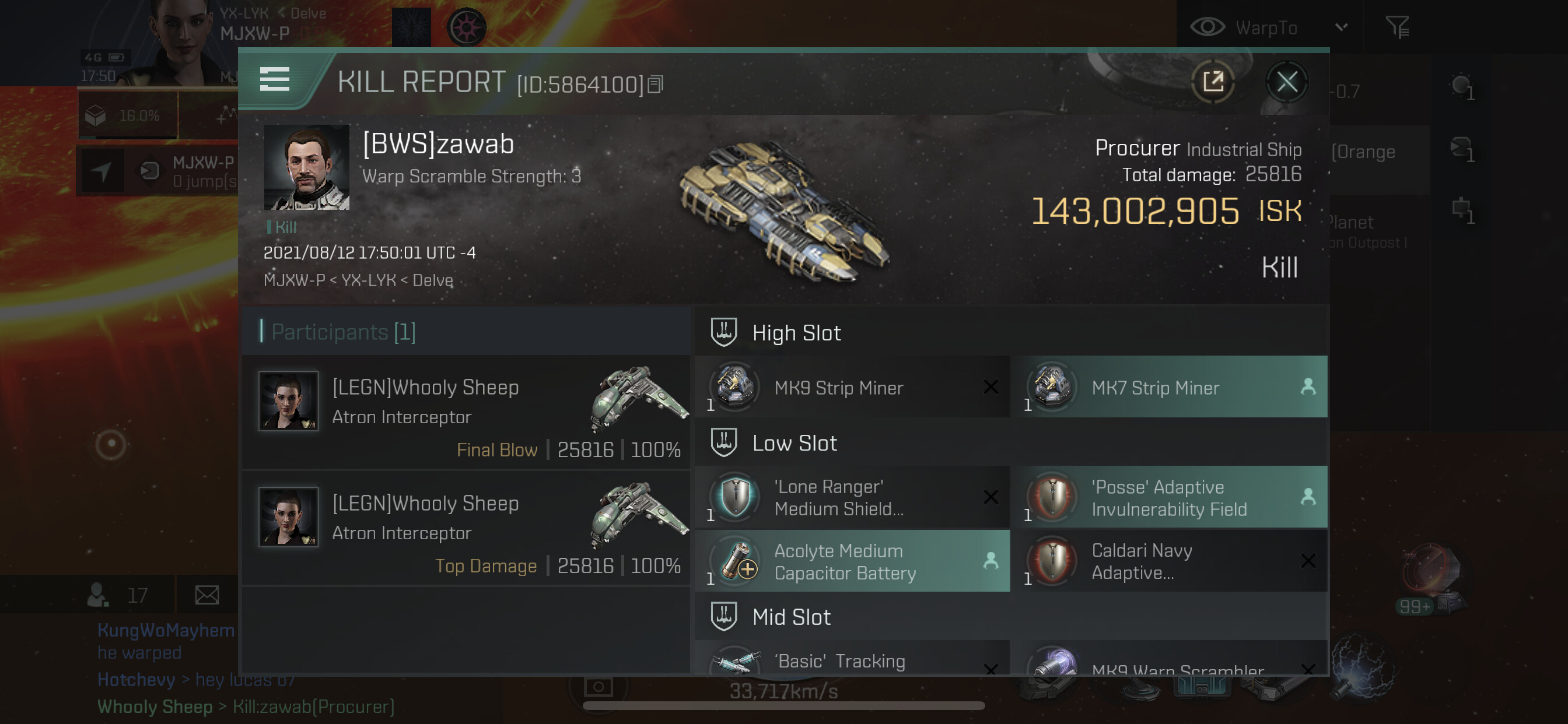The width and height of the screenshot is (1568, 724).
Task: Select the 'Posse' Adaptive Invulnerability Field
Action: pos(1170,497)
